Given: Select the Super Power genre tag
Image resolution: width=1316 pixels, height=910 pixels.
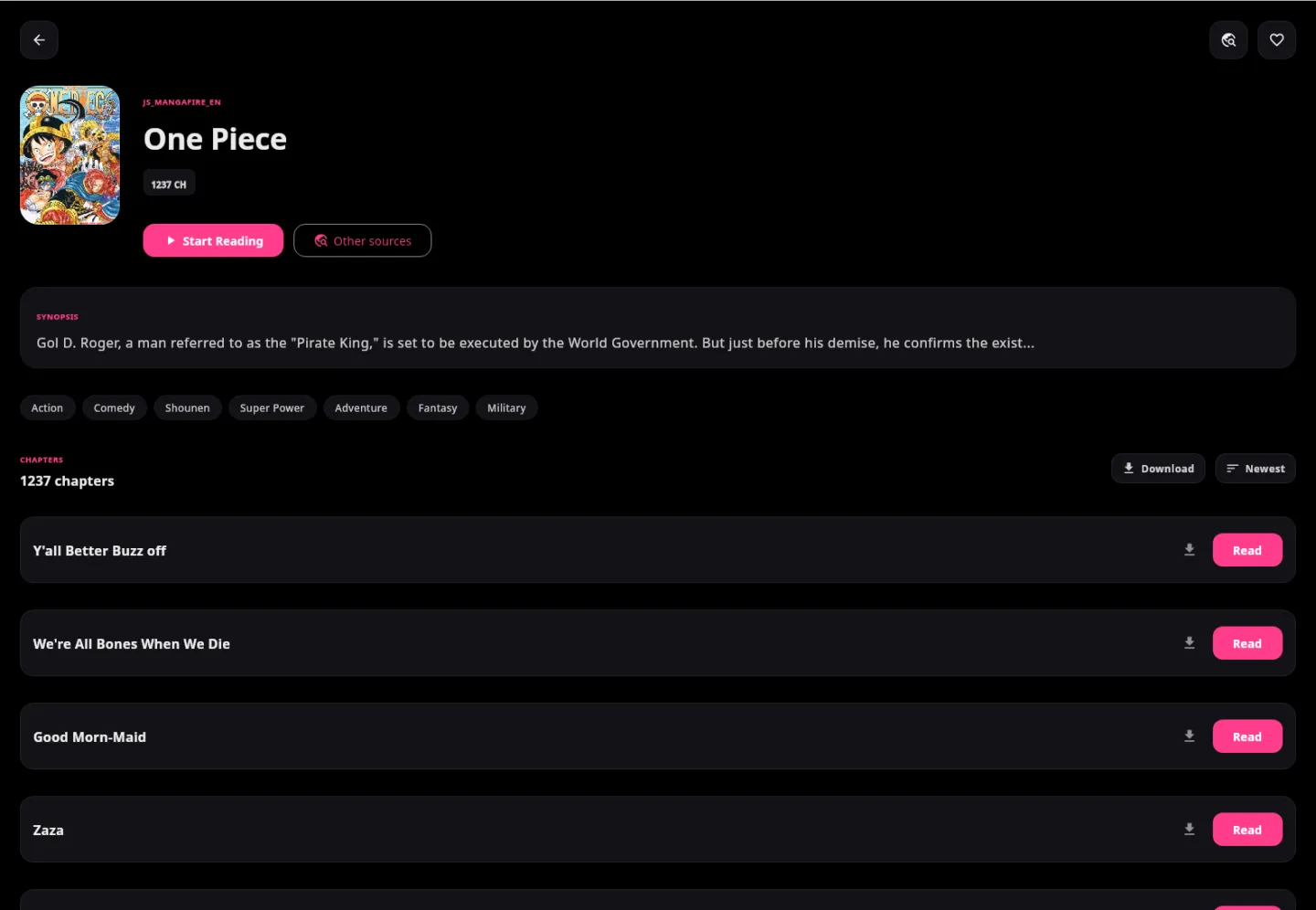Looking at the screenshot, I should tap(272, 407).
